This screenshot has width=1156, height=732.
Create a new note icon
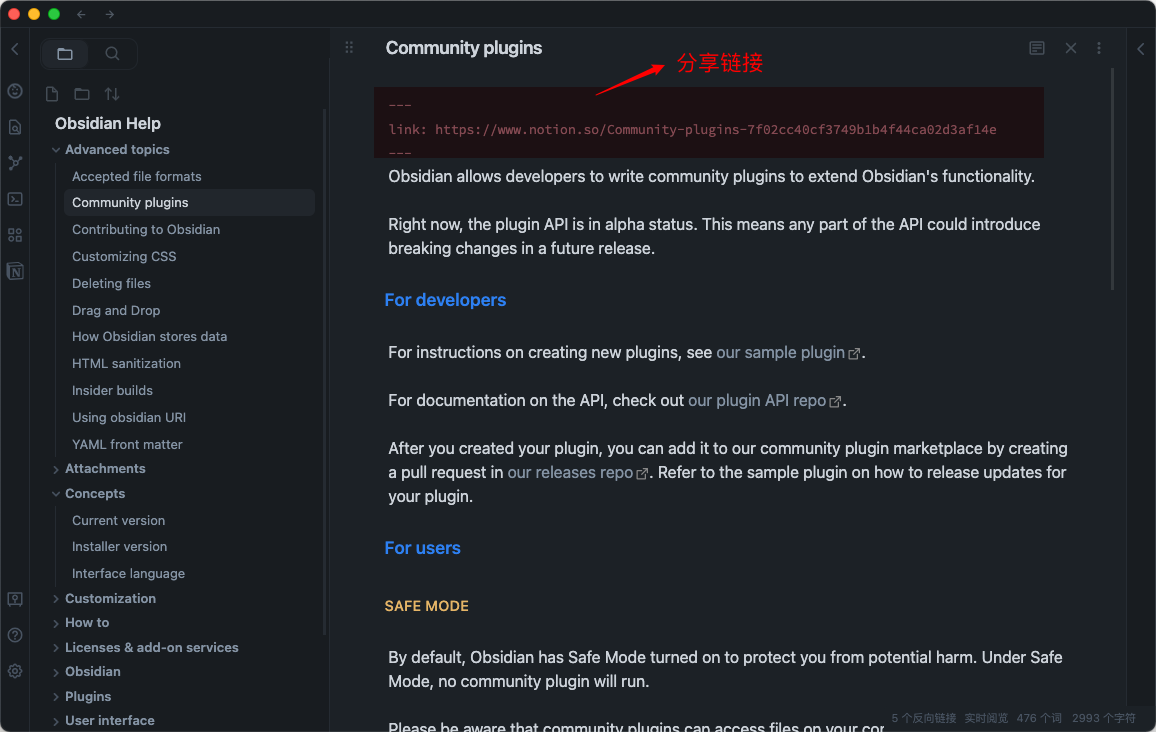(x=52, y=94)
